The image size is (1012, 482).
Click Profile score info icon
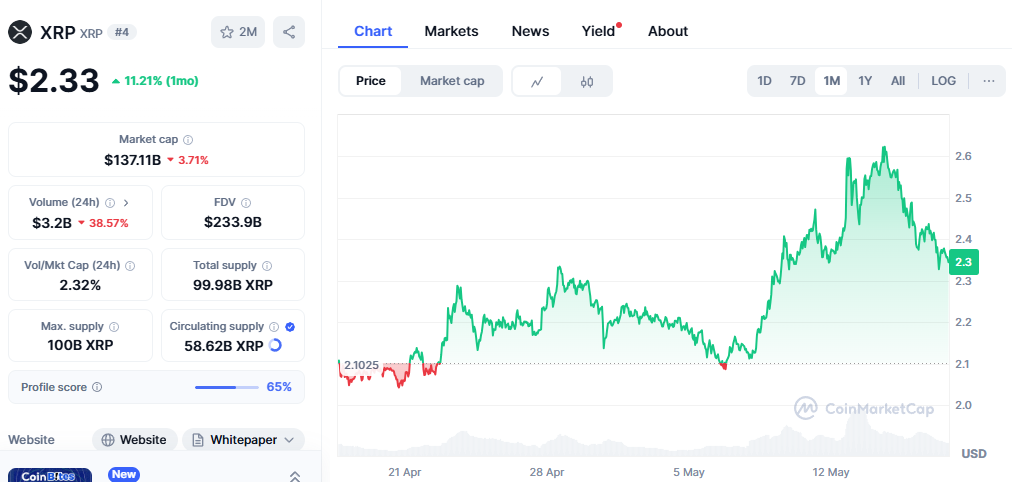[97, 387]
